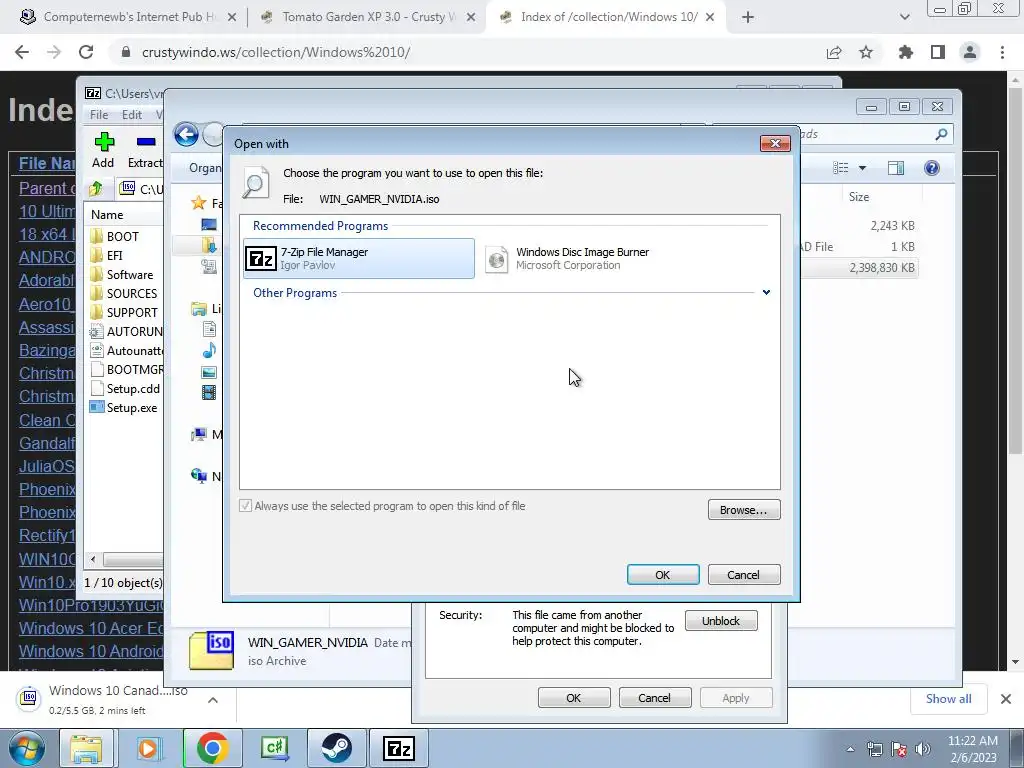Viewport: 1024px width, 768px height.
Task: Click the Unblock button in Properties
Action: [x=721, y=621]
